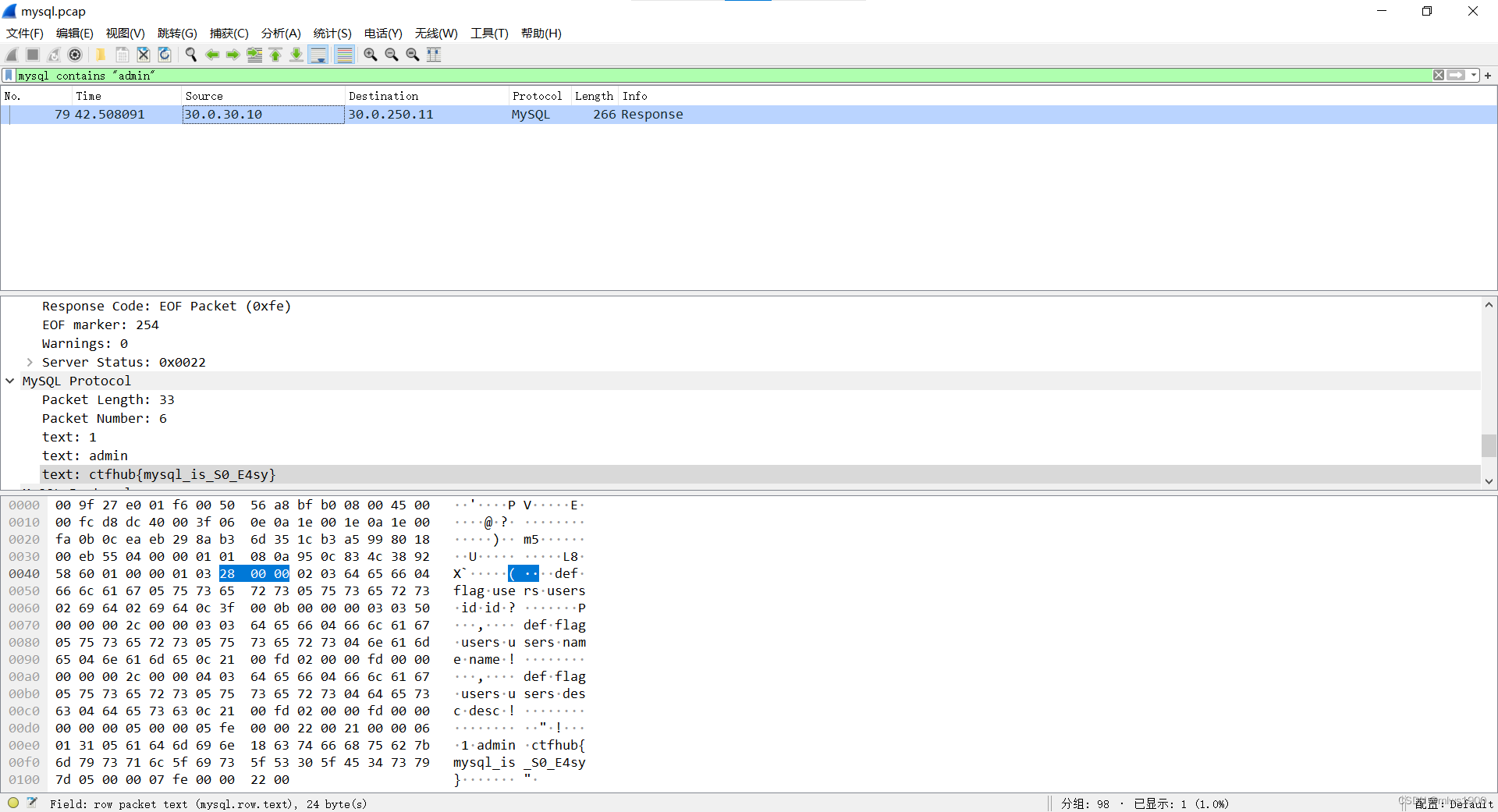Open the 统计(S) menu
The width and height of the screenshot is (1498, 812).
(x=331, y=34)
